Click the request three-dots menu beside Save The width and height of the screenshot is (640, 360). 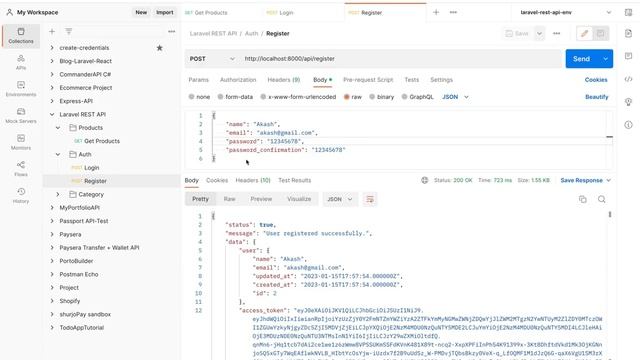(x=556, y=33)
